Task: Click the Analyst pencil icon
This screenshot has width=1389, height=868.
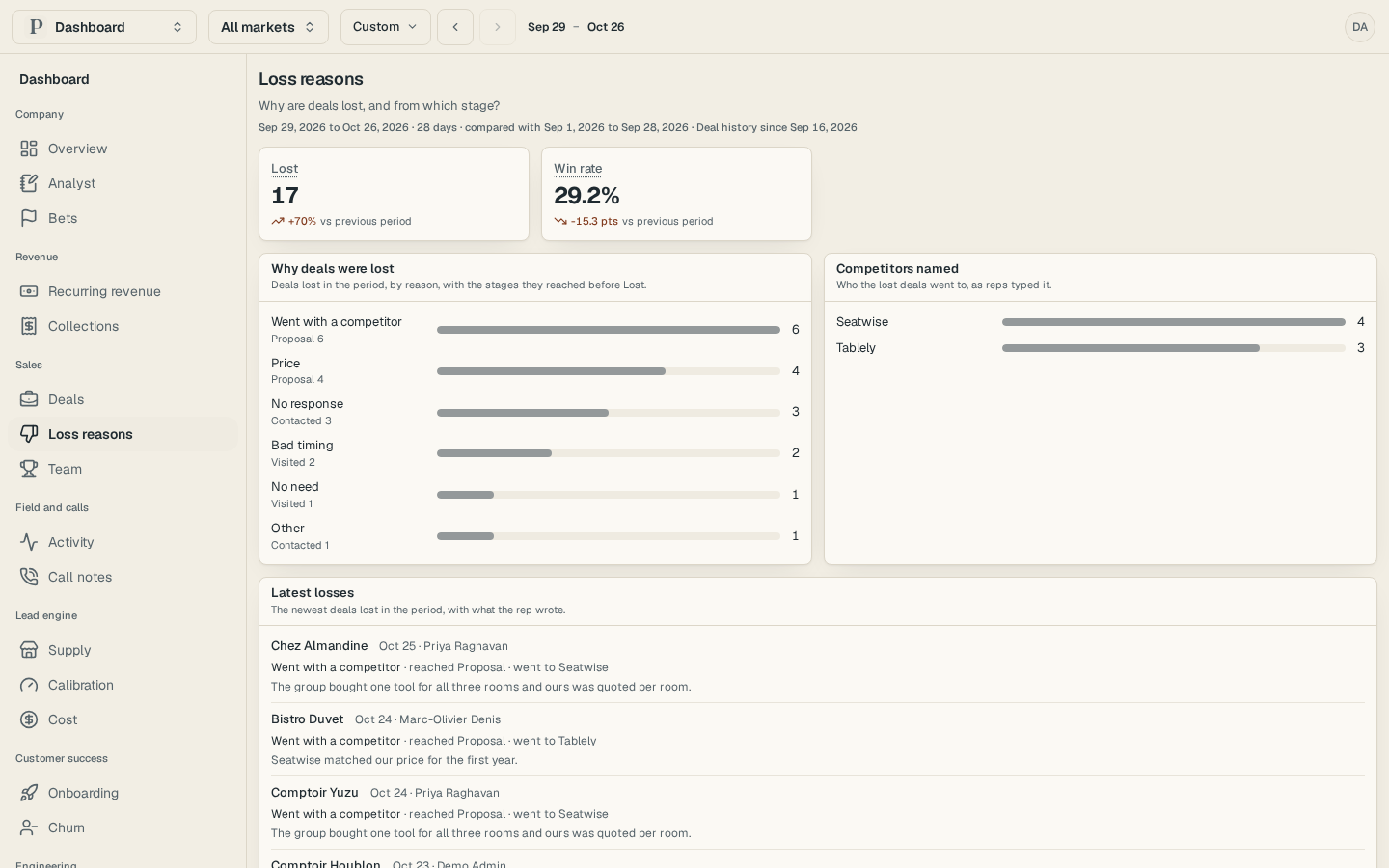Action: (x=29, y=183)
